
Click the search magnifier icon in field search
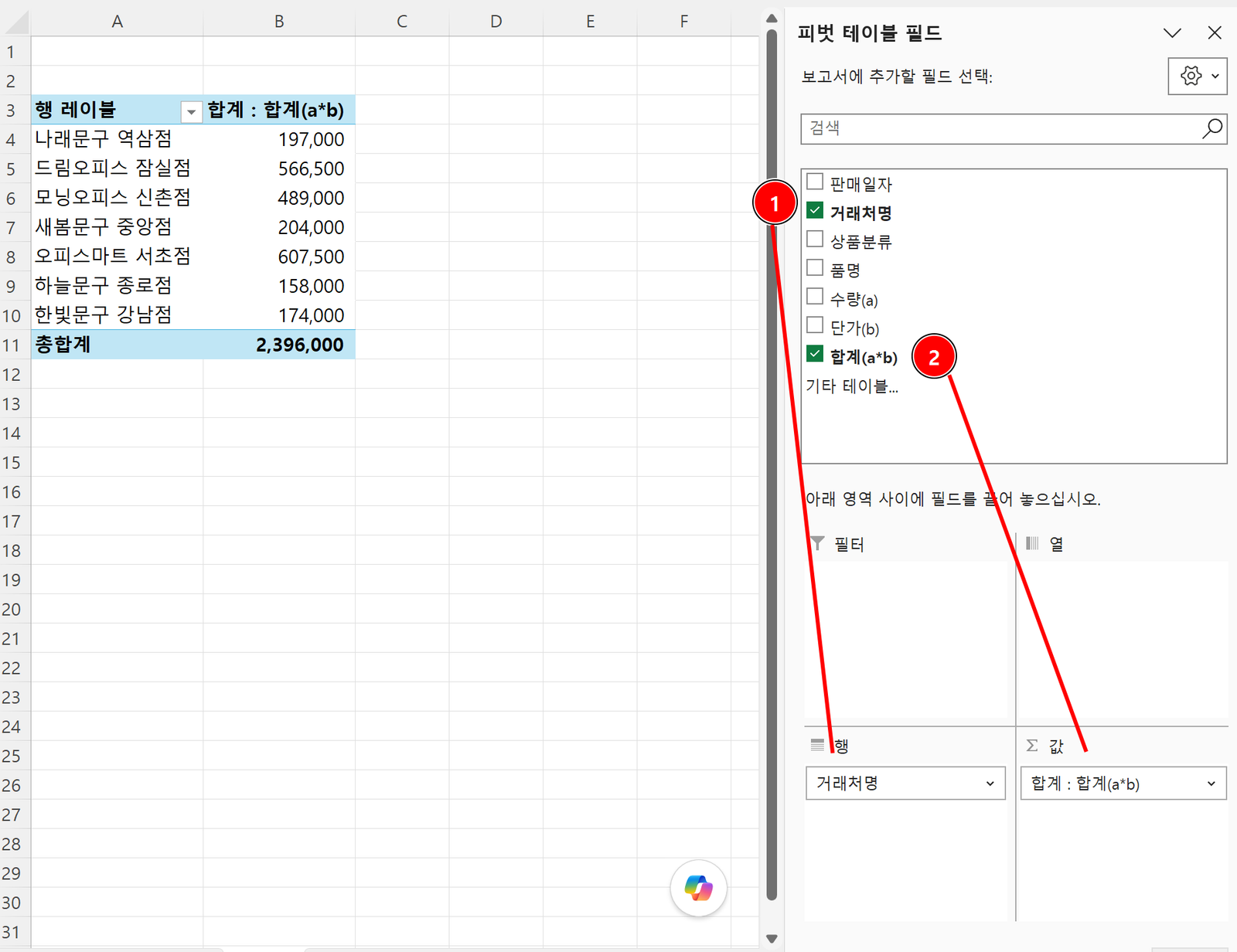(x=1212, y=128)
